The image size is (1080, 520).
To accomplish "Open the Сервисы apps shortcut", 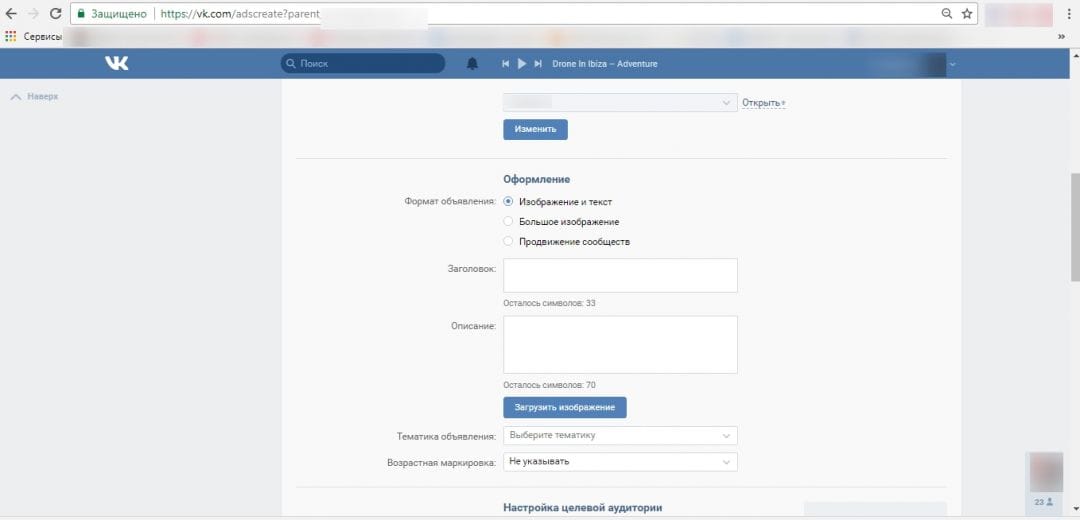I will point(34,37).
